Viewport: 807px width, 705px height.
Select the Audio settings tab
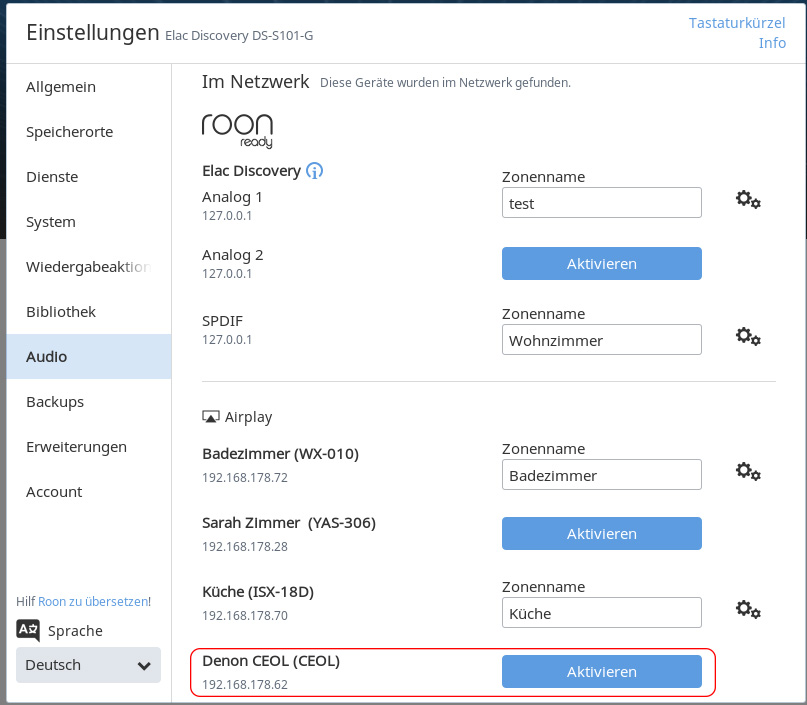pyautogui.click(x=89, y=357)
